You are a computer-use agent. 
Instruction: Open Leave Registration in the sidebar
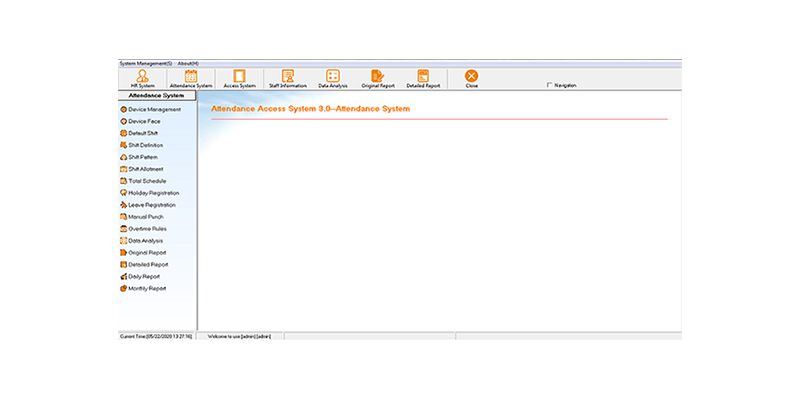pos(148,205)
